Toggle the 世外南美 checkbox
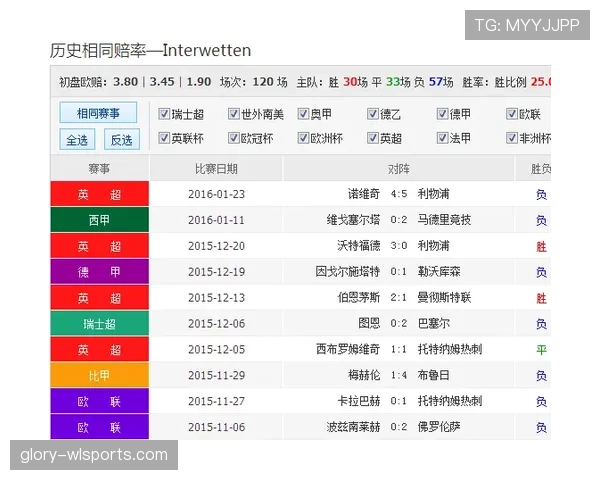 pyautogui.click(x=234, y=114)
